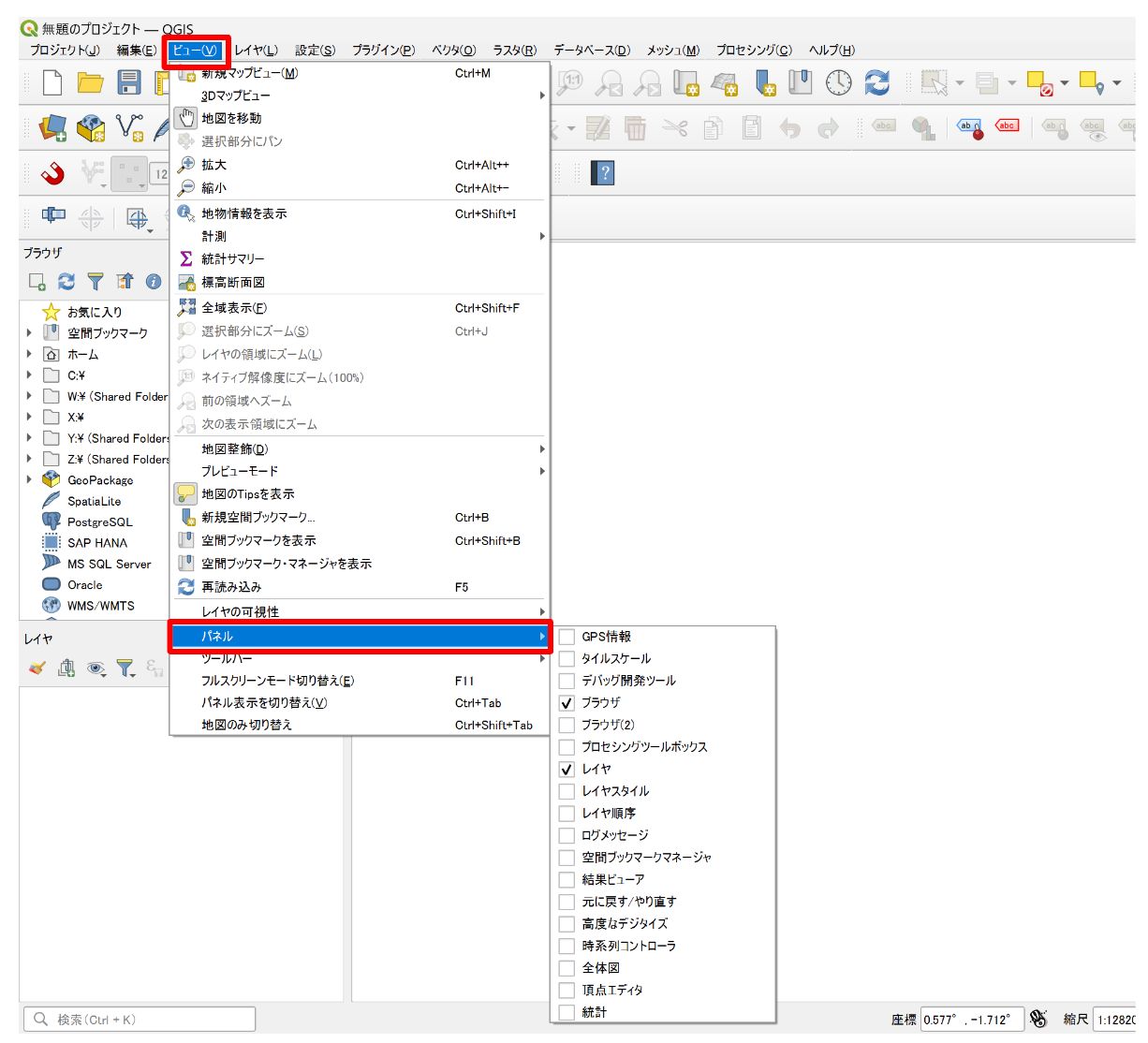Enable the GPS情報 panel checkbox
Image resolution: width=1148 pixels, height=1043 pixels.
[x=567, y=637]
